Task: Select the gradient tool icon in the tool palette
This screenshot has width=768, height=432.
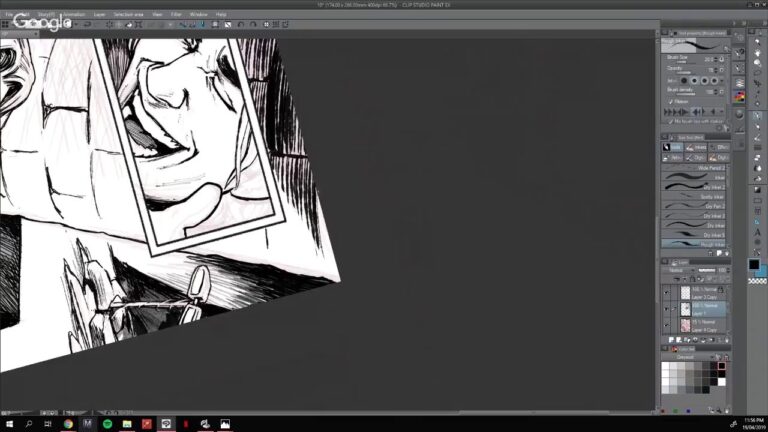Action: click(757, 190)
